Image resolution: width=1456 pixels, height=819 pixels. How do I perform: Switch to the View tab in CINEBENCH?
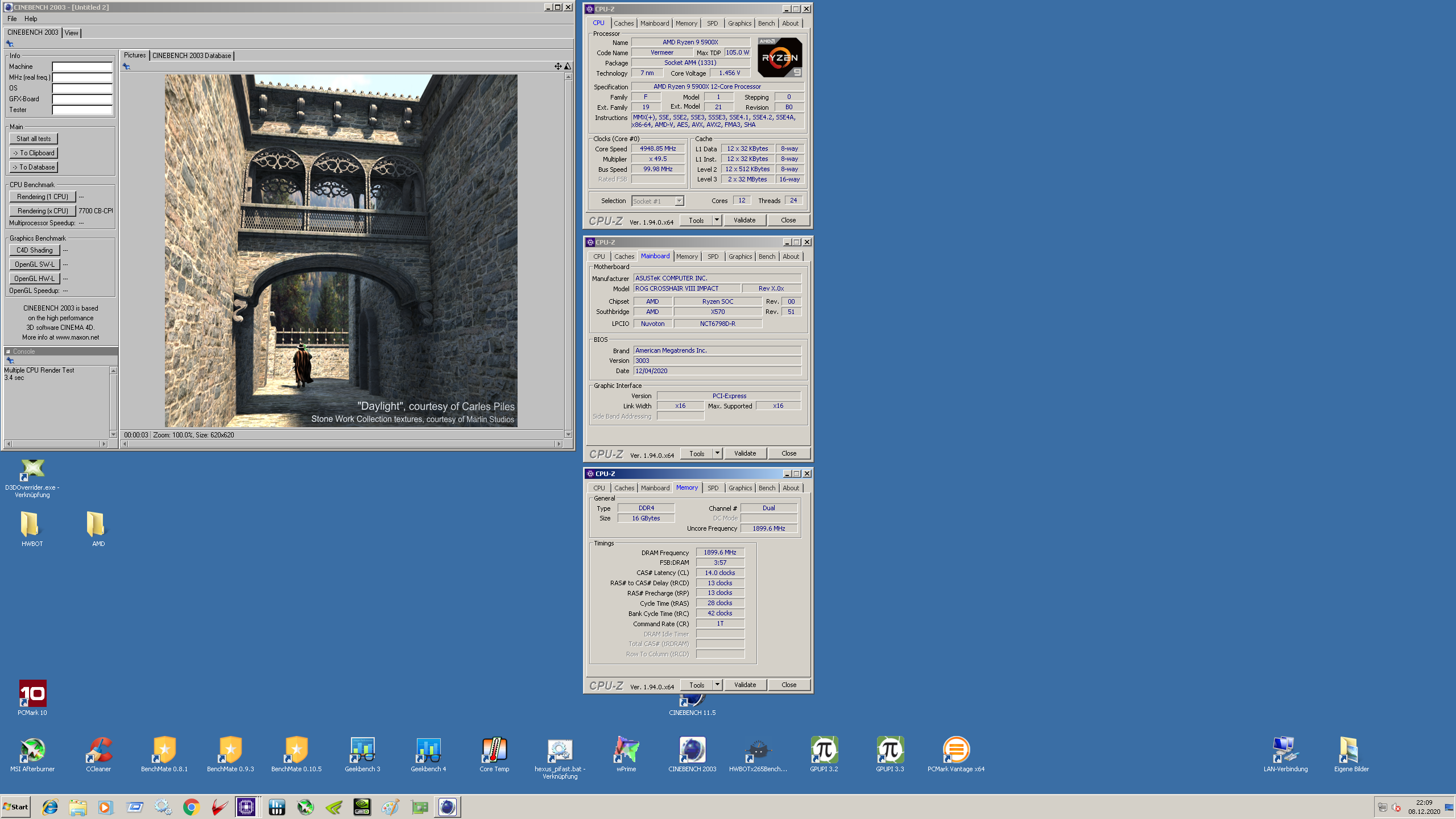point(71,32)
